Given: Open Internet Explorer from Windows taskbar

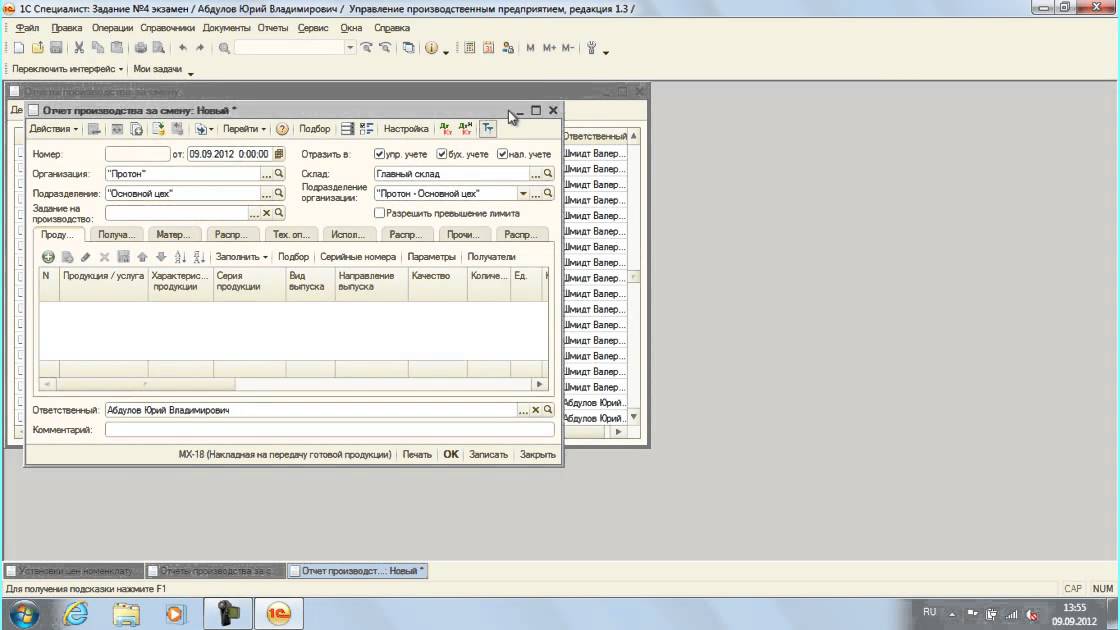Looking at the screenshot, I should tap(76, 614).
